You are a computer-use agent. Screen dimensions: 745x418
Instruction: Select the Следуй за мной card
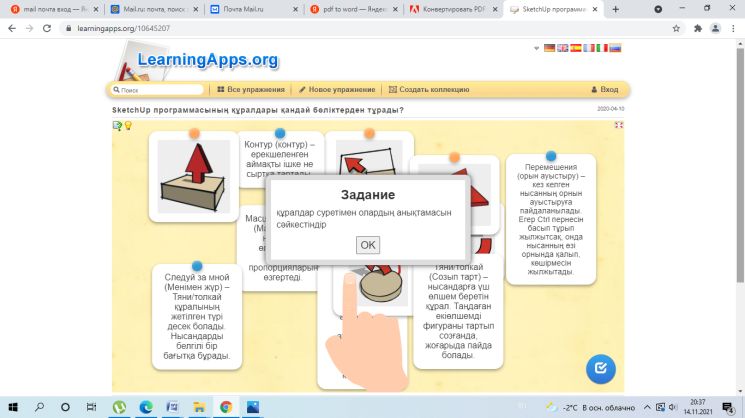197,316
